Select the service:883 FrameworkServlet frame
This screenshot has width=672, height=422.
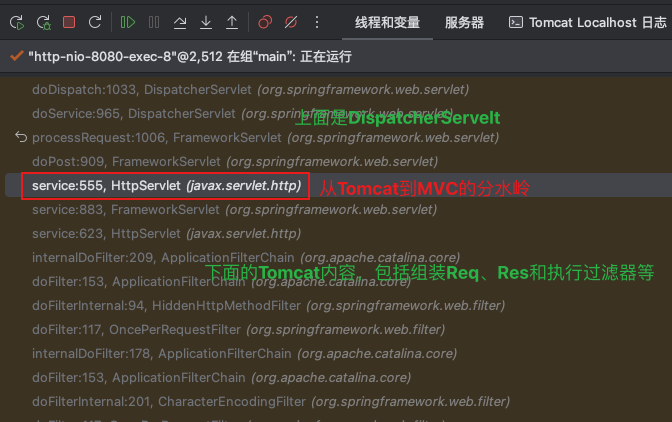[x=234, y=210]
